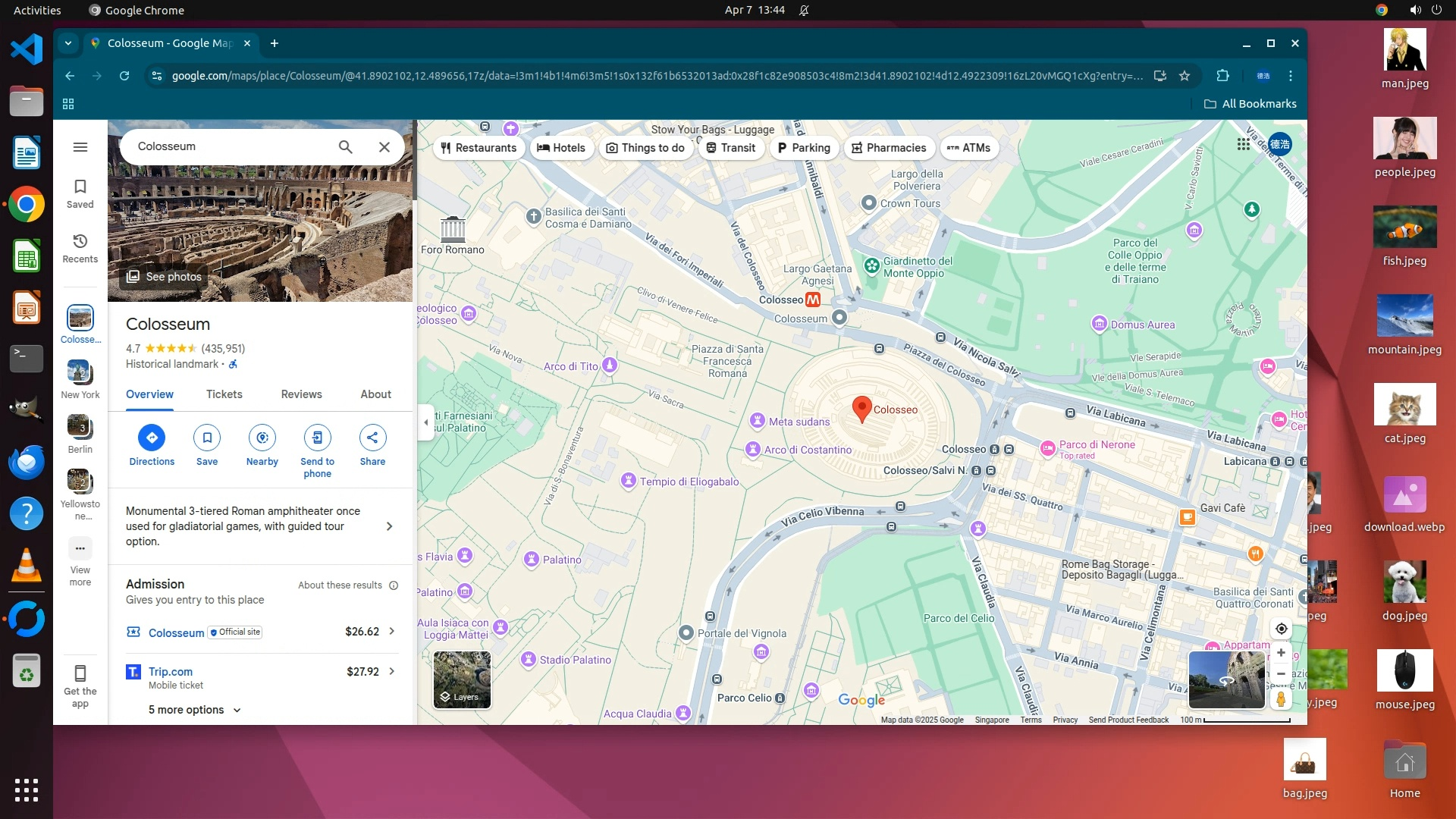Click the Directions icon button
Viewport: 1456px width, 819px height.
point(152,438)
